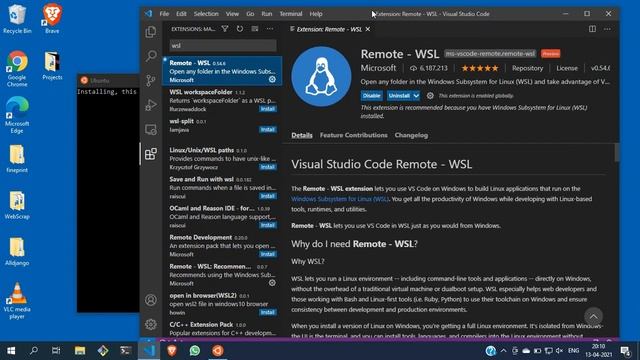Open the action center notifications icon
Screen dimensions: 640x360
[x=625, y=351]
